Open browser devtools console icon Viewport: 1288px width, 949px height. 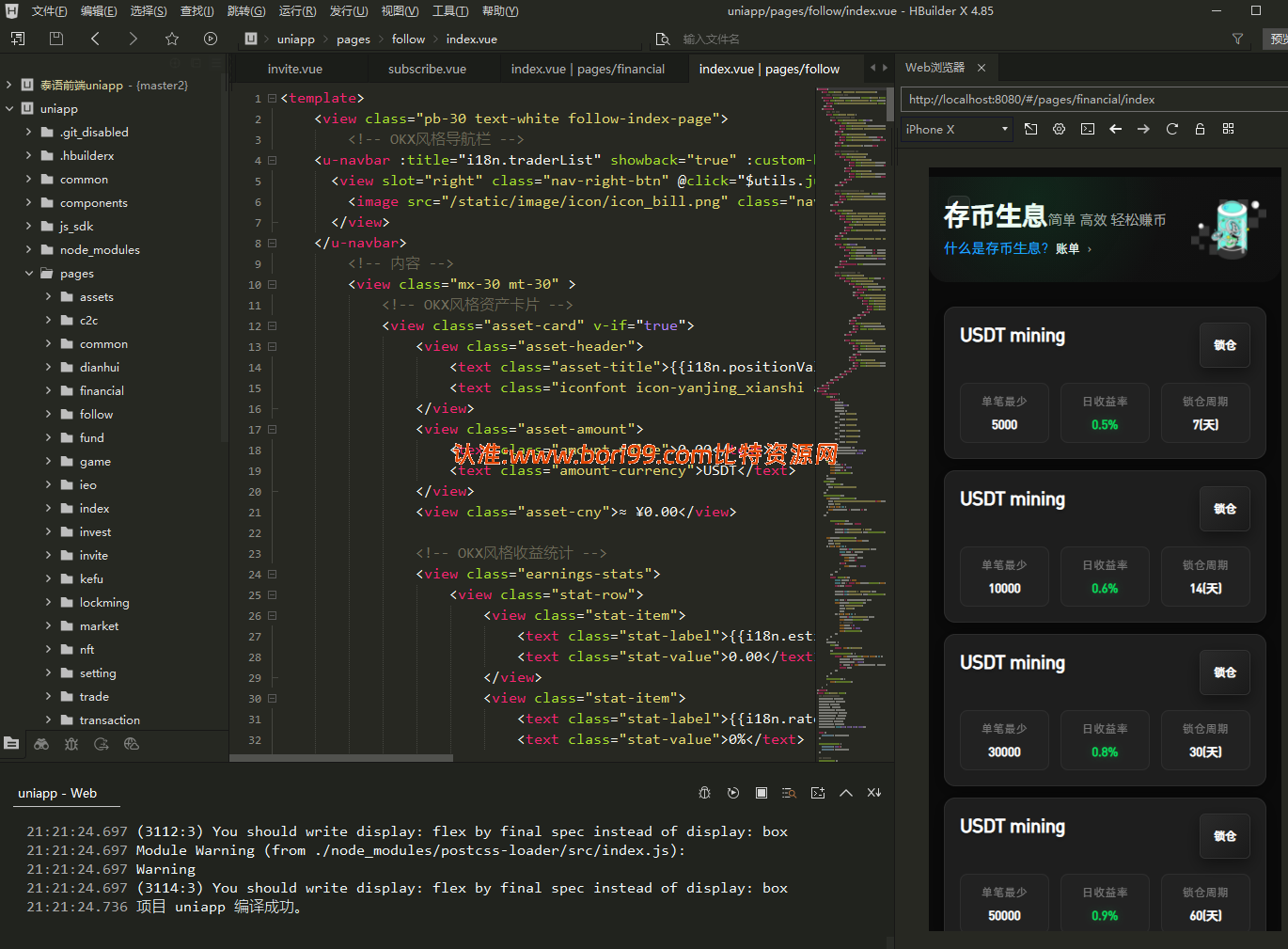pos(1088,129)
